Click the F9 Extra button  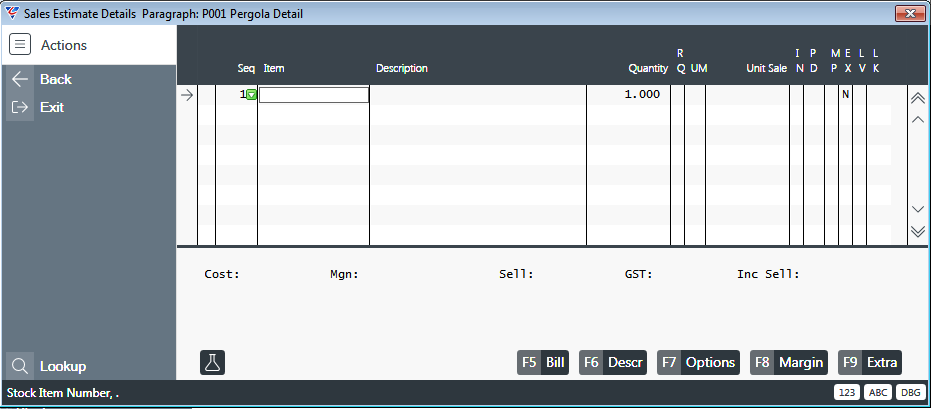[870, 362]
